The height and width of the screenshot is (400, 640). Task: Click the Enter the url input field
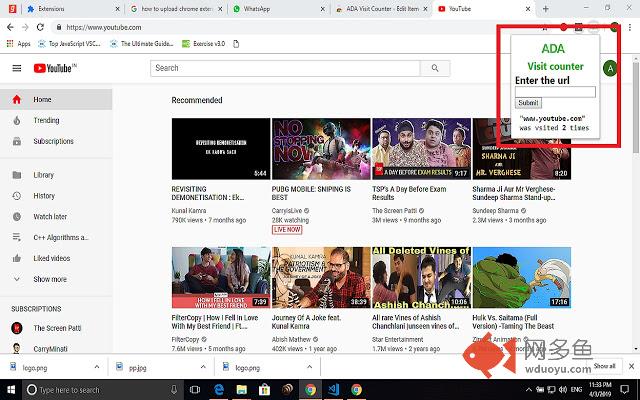555,92
